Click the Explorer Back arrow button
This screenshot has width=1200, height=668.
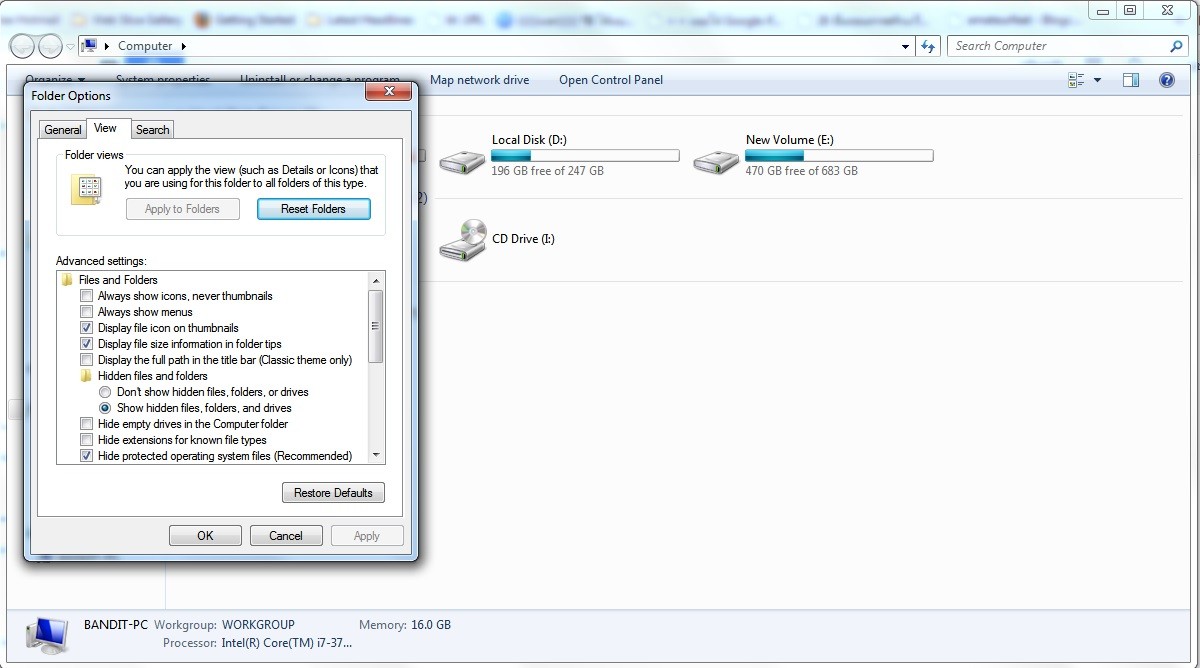point(21,46)
